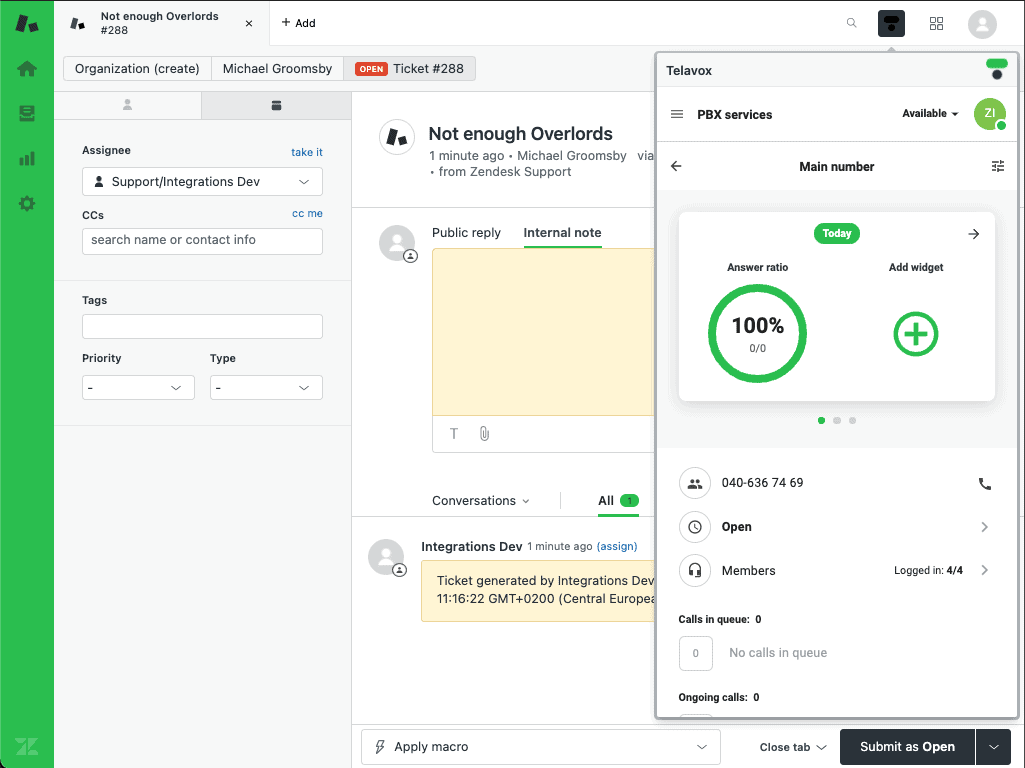Click headset icon beside Members
Screen dimensions: 1025x768
point(695,571)
